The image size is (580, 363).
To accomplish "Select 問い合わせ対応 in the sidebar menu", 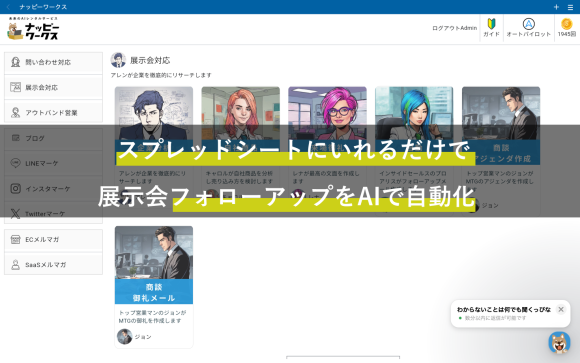I will [x=53, y=62].
